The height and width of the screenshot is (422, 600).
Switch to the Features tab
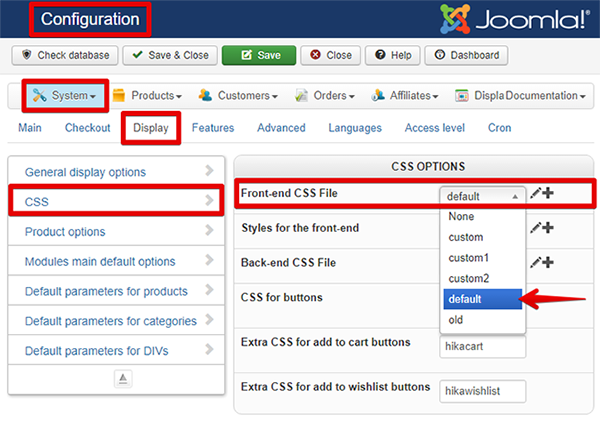(x=213, y=128)
